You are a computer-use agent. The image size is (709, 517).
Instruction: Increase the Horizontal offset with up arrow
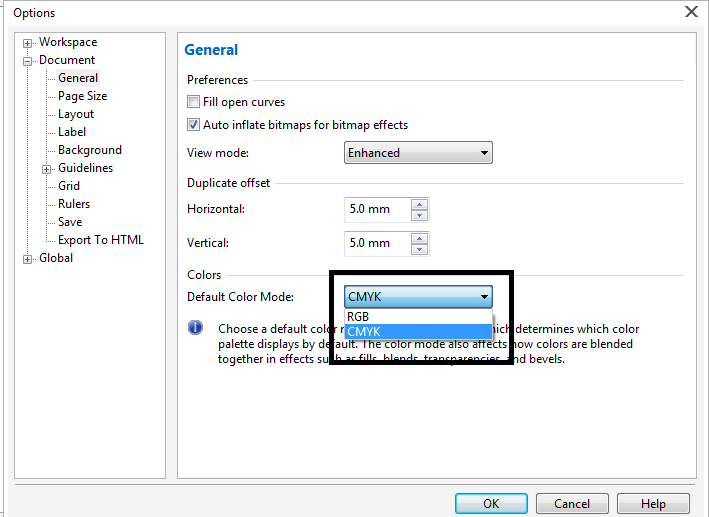pos(419,204)
